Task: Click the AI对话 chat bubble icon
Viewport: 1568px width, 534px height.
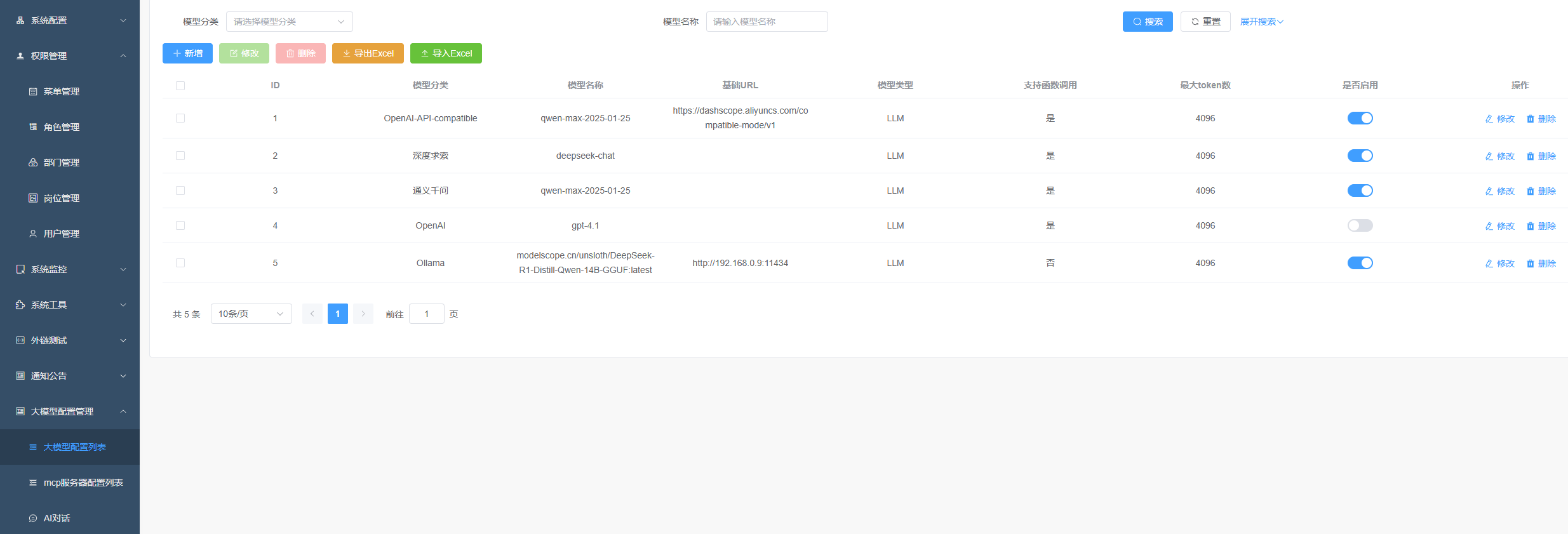Action: (x=33, y=518)
